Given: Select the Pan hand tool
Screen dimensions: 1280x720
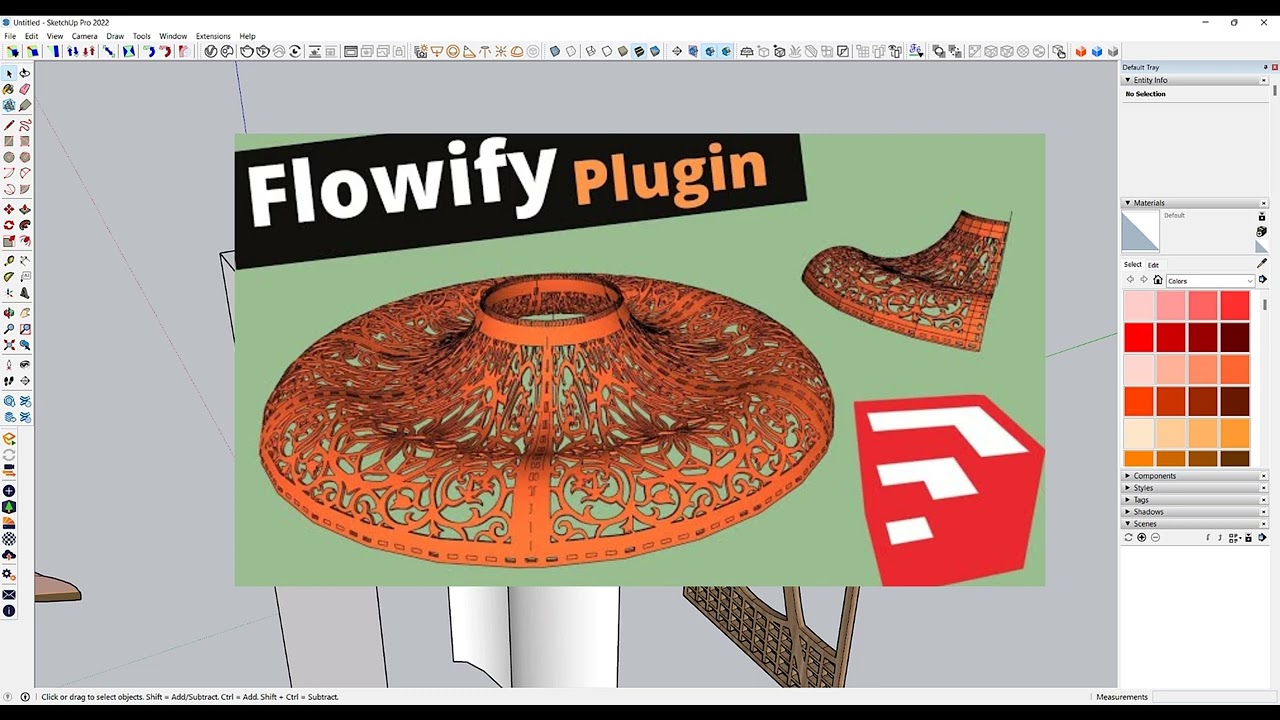Looking at the screenshot, I should [x=25, y=313].
